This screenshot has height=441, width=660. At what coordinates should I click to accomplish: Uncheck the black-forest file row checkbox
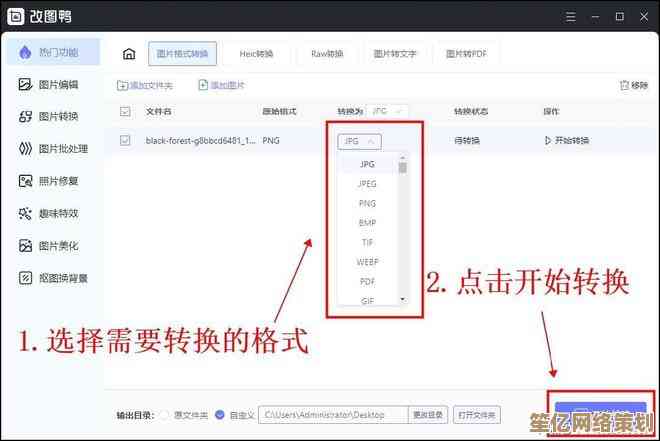(125, 141)
